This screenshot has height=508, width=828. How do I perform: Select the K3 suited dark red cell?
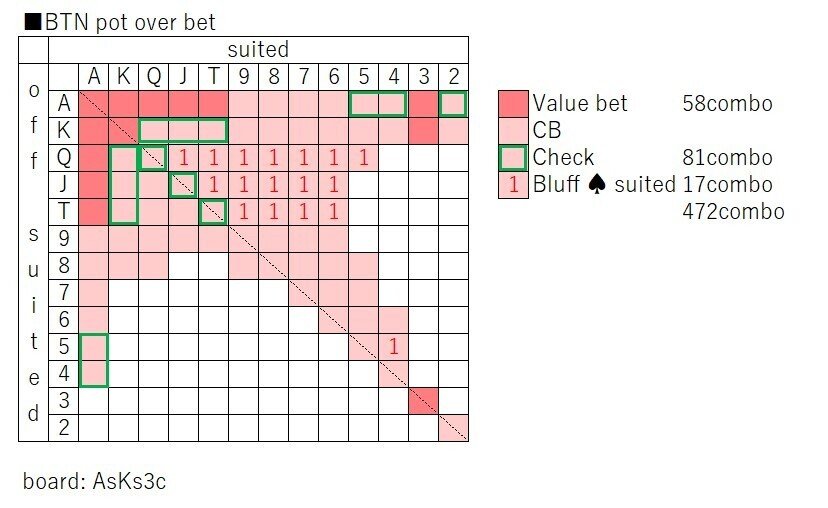tap(424, 130)
